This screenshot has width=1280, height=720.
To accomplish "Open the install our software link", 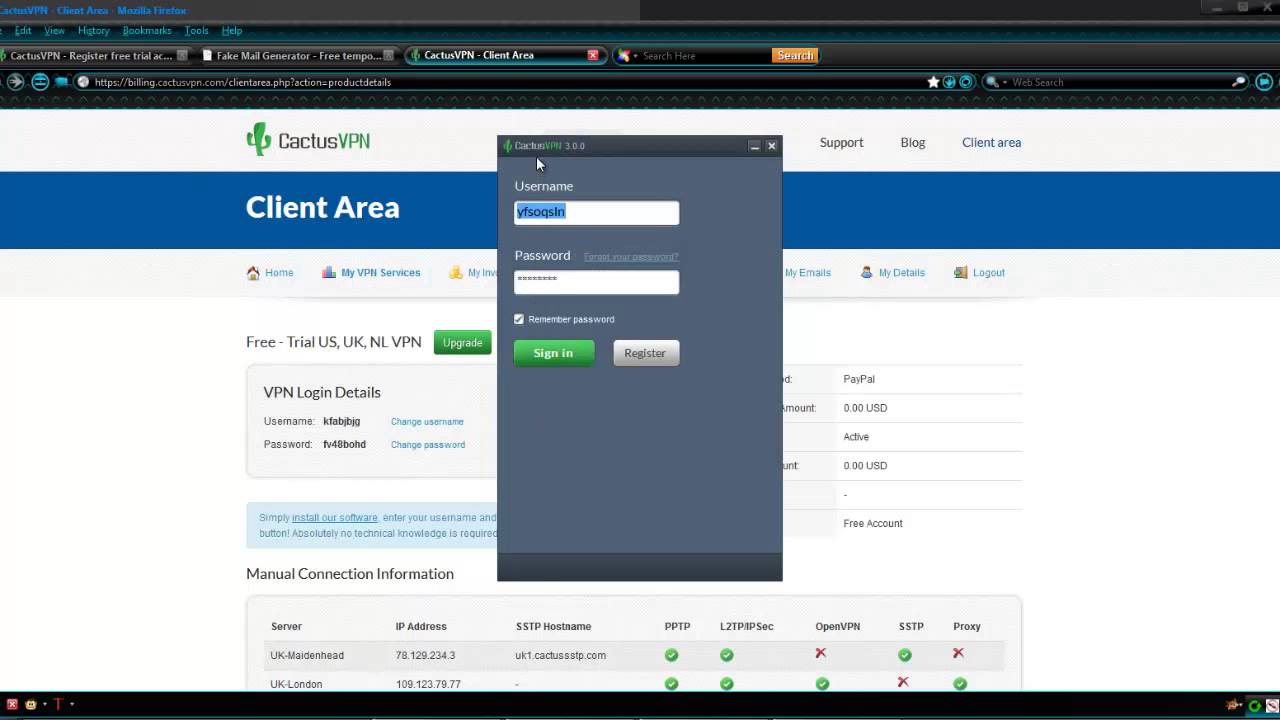I will tap(335, 518).
